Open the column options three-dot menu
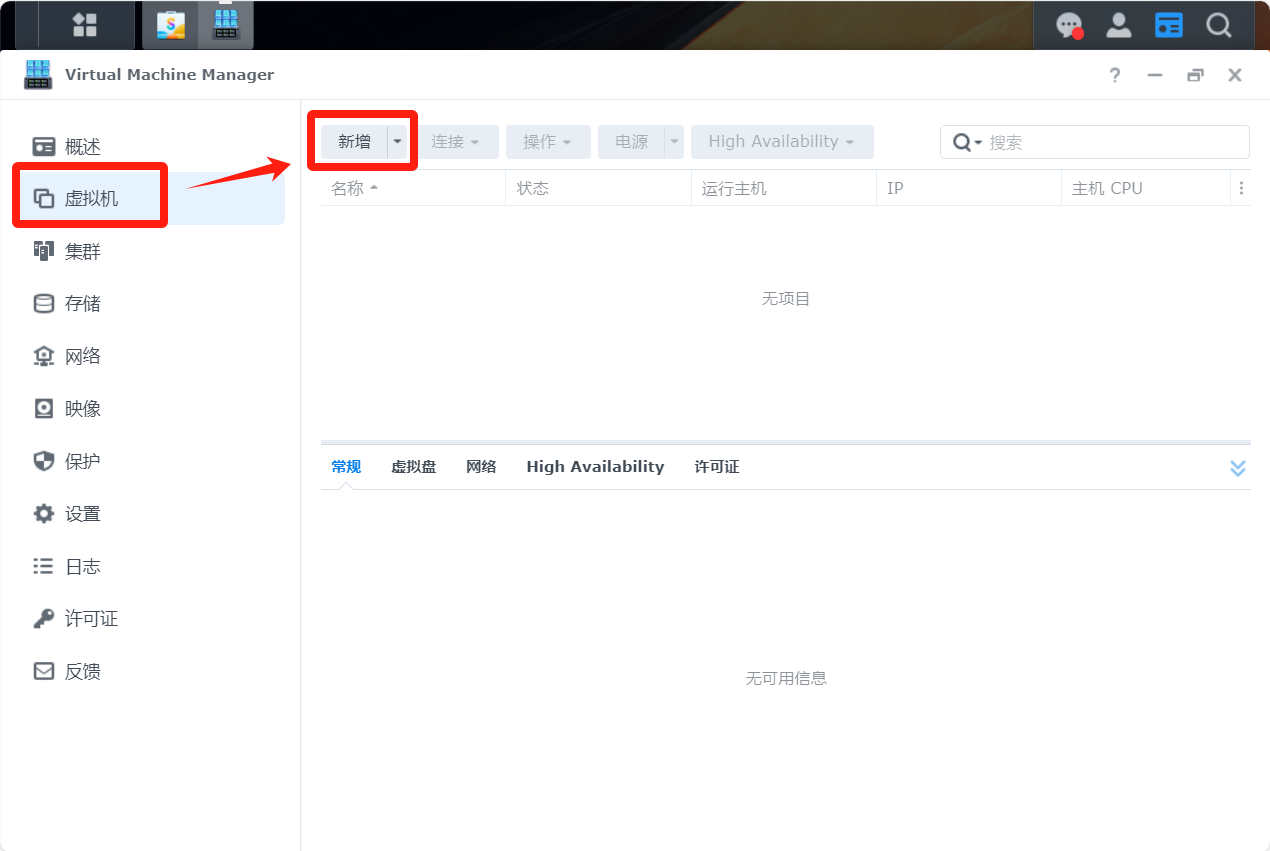 point(1241,188)
